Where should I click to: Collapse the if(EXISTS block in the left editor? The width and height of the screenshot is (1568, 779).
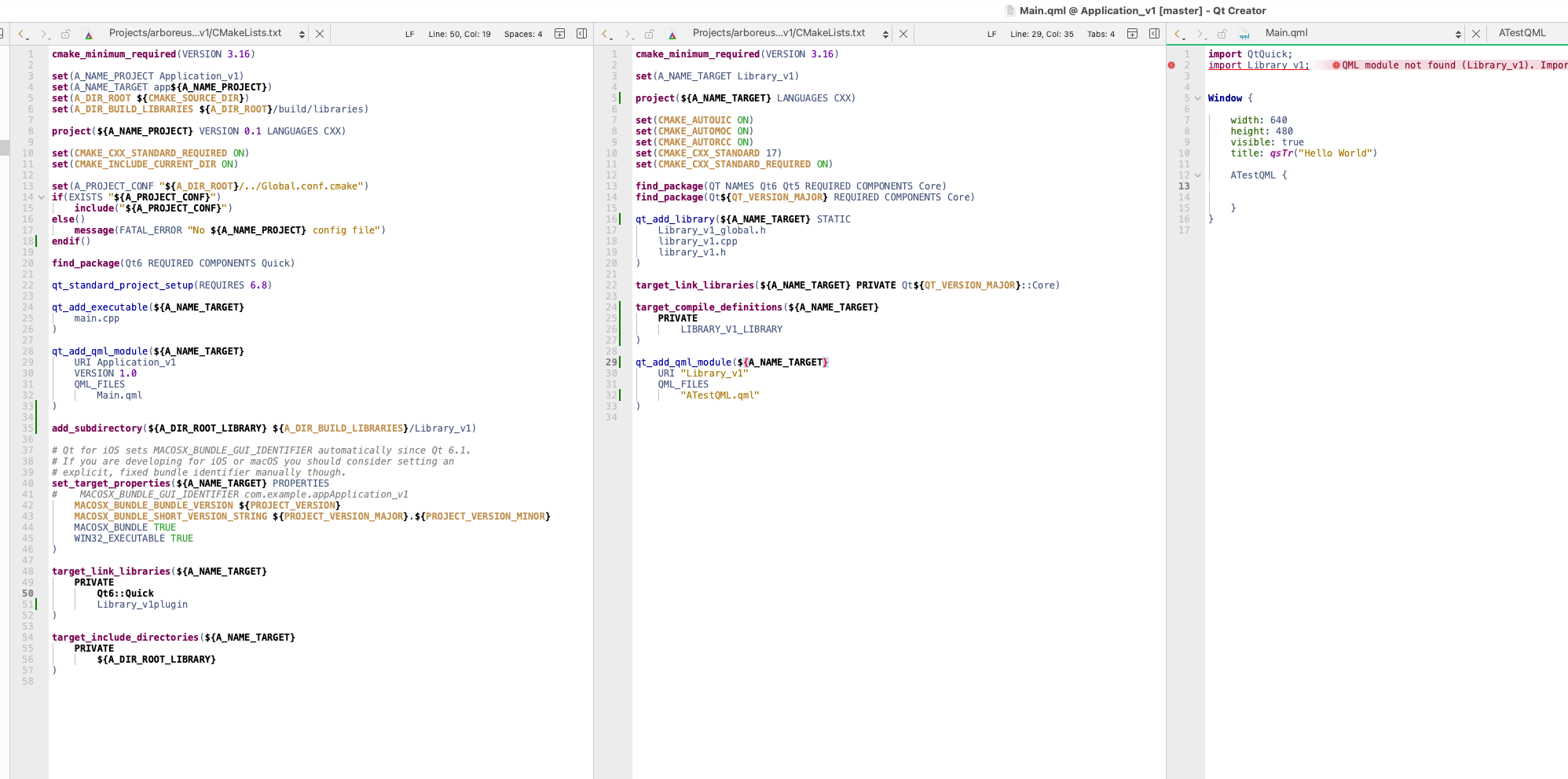coord(42,197)
